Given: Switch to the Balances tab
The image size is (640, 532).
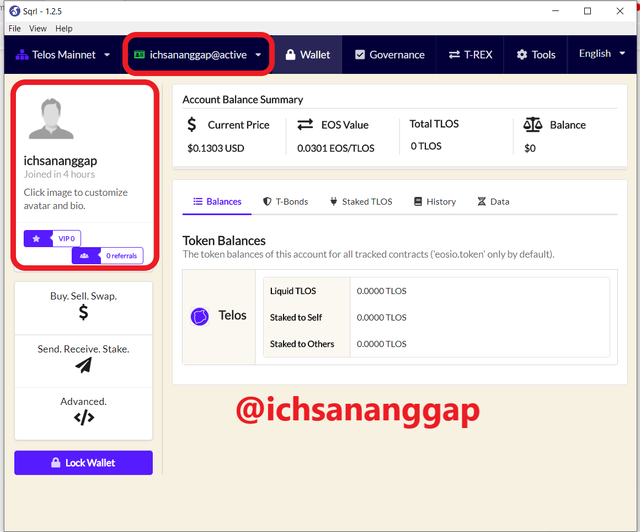Looking at the screenshot, I should click(x=217, y=202).
